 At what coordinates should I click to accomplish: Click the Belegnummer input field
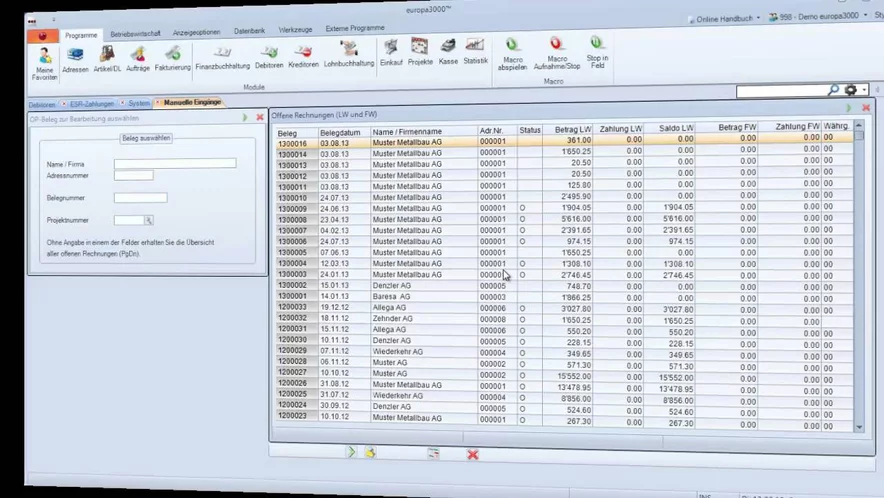140,198
